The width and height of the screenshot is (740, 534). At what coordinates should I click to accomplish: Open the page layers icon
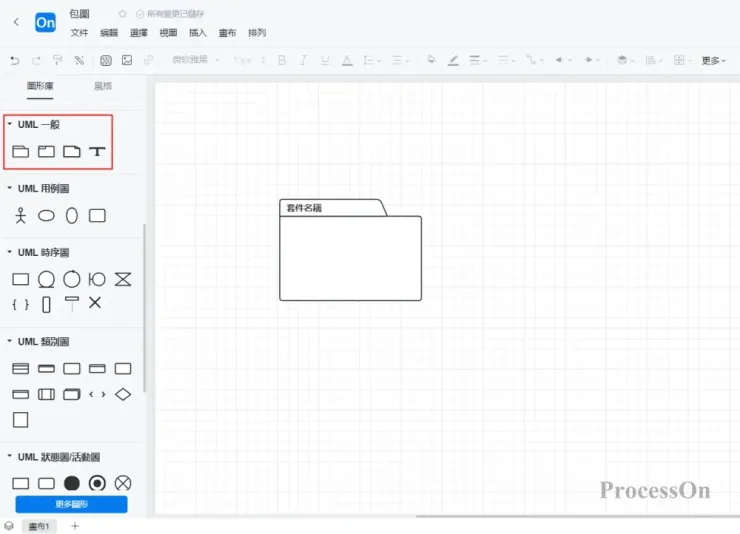point(8,526)
